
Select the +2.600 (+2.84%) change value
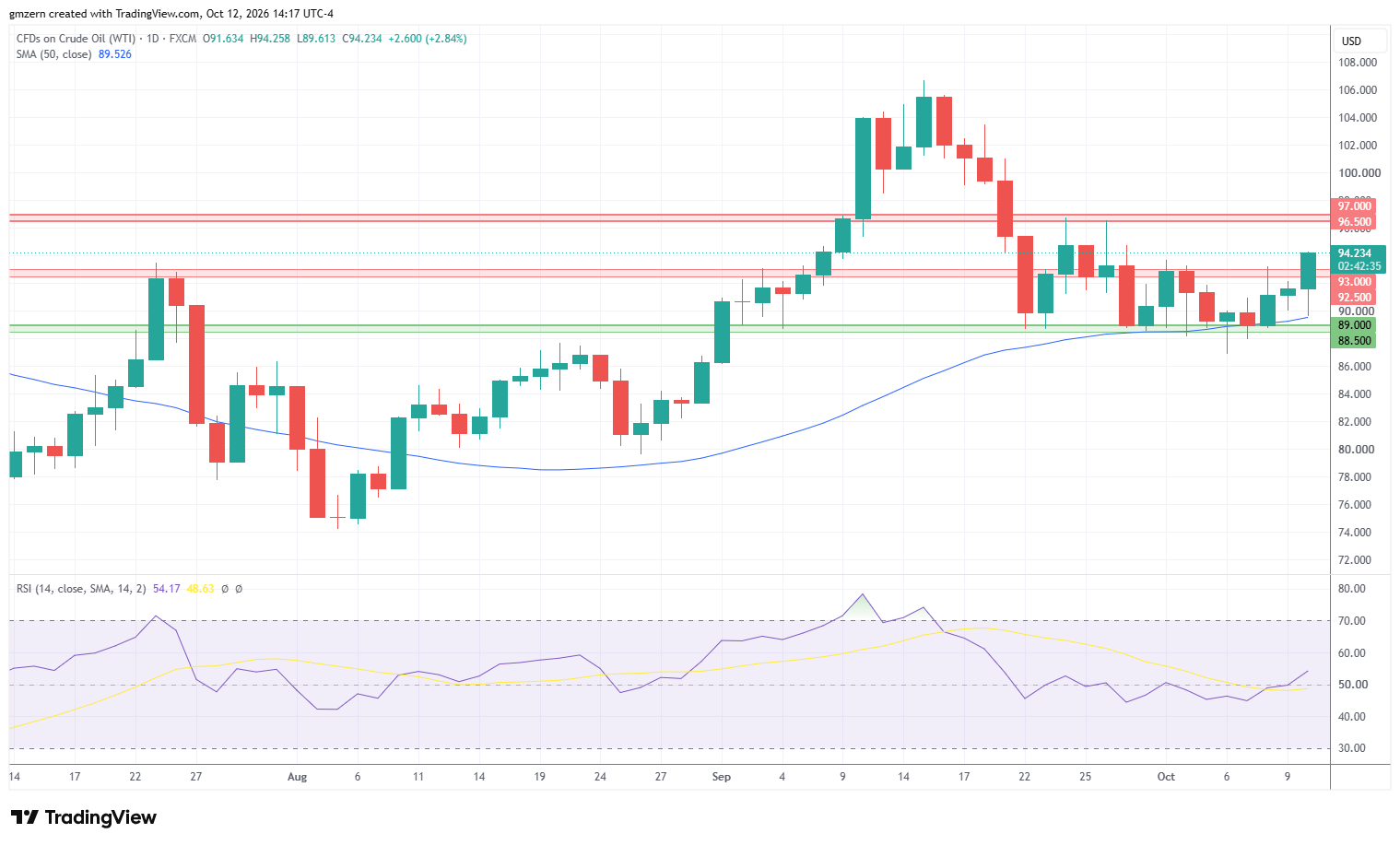click(x=428, y=39)
